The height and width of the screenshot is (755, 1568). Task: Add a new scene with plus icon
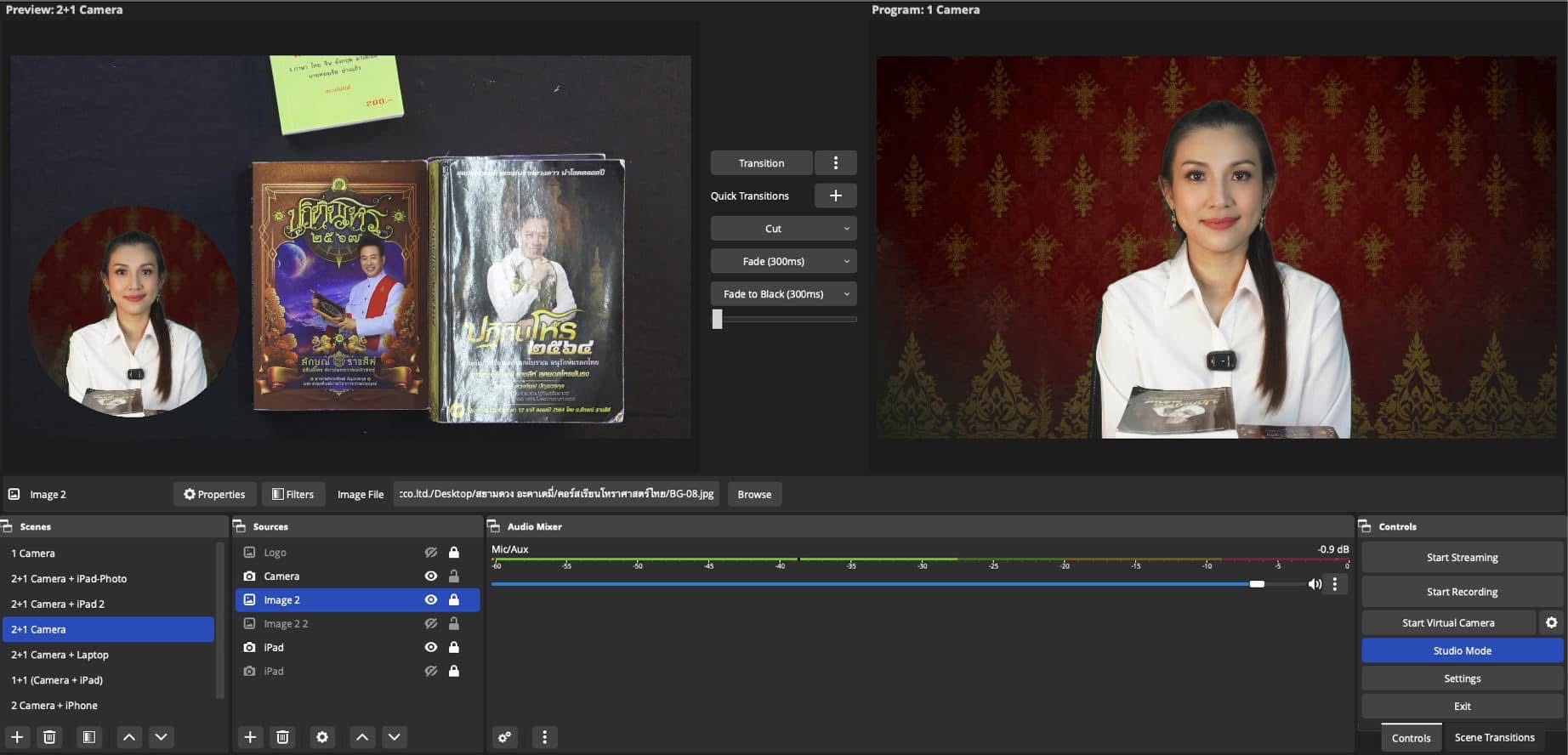17,737
